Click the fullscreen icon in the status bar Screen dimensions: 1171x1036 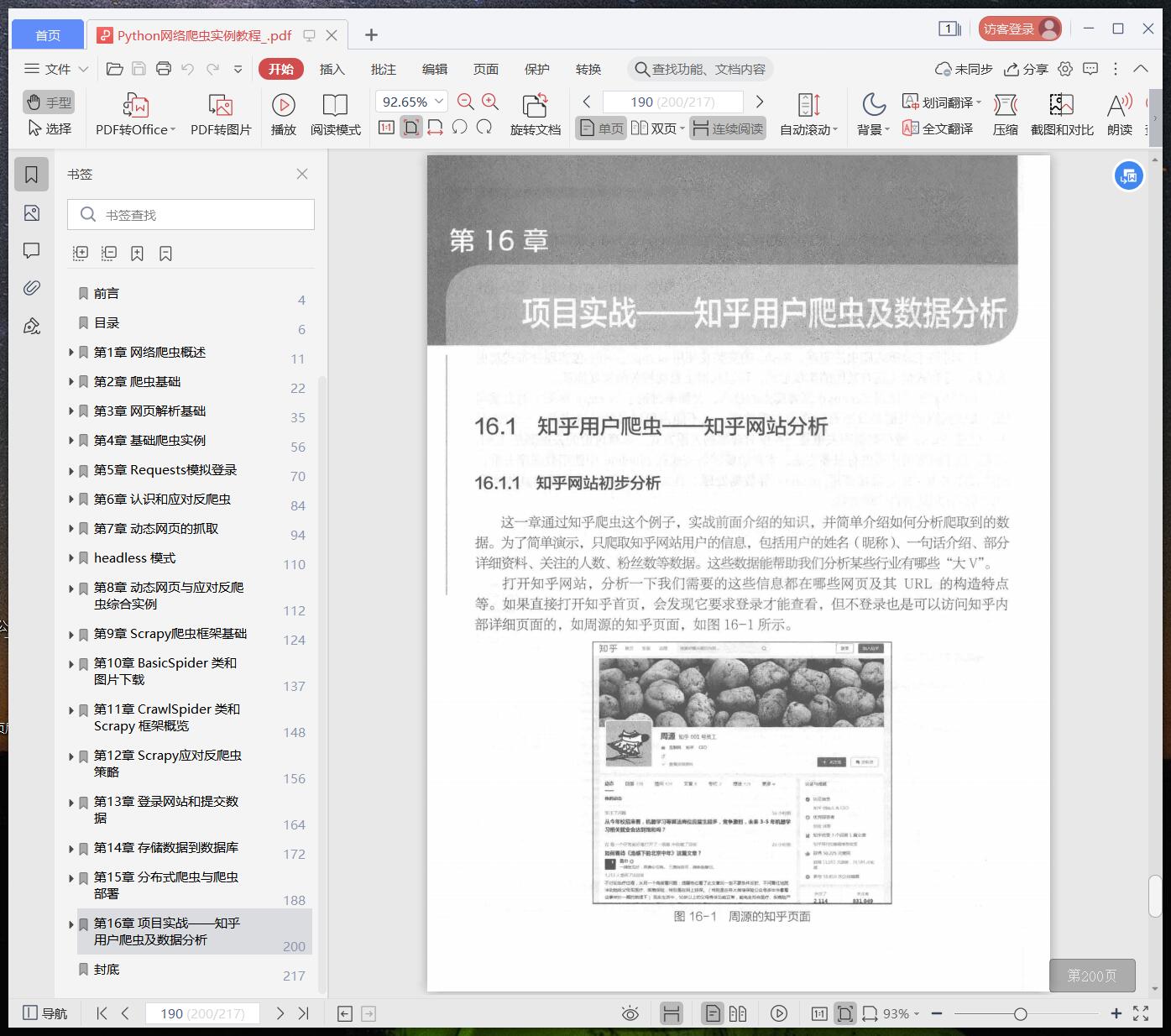(x=1141, y=1013)
